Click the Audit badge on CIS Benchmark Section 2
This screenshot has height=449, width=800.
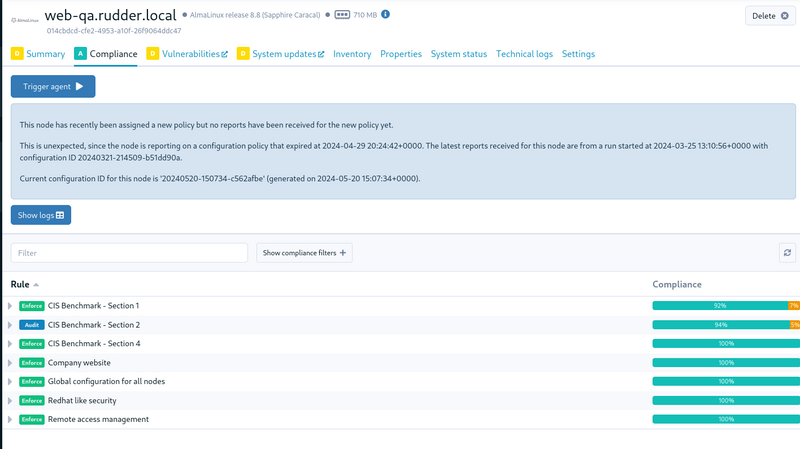[32, 325]
